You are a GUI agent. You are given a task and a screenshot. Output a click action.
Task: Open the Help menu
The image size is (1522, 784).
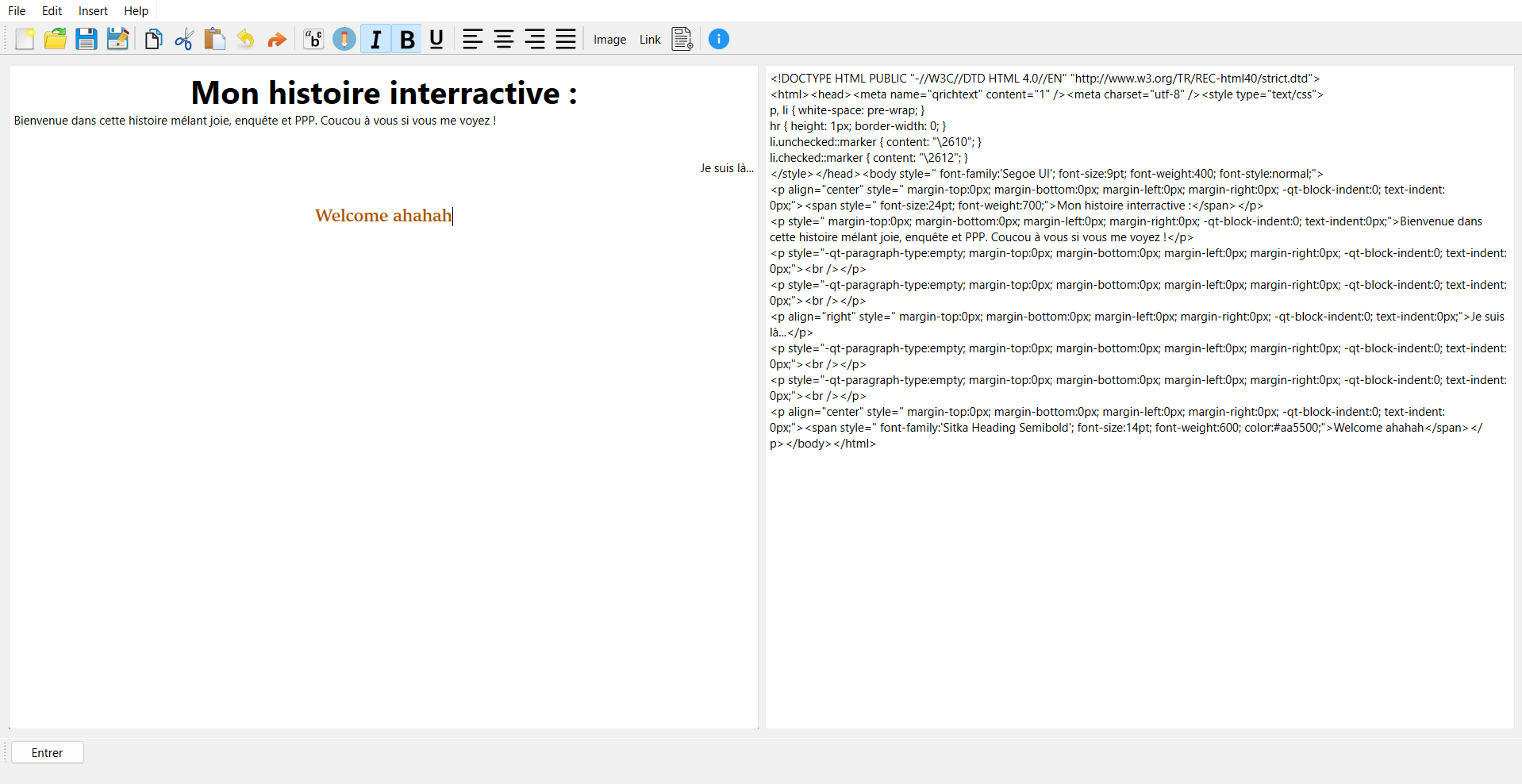pos(136,11)
